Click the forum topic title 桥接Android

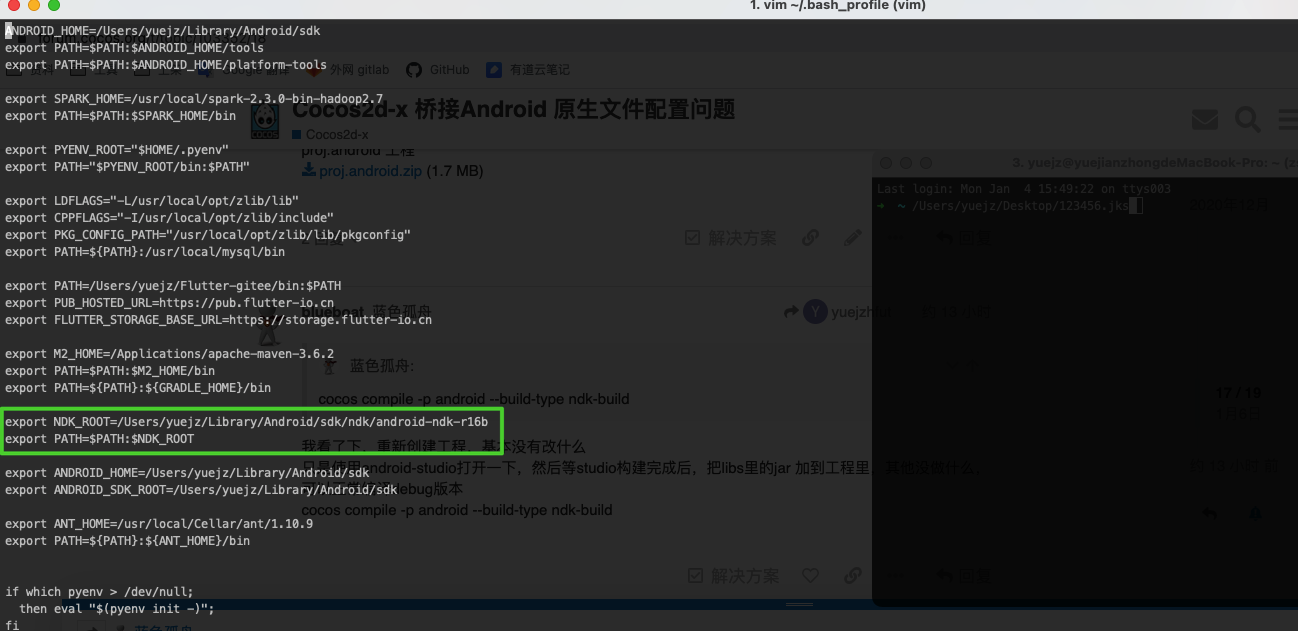(514, 108)
